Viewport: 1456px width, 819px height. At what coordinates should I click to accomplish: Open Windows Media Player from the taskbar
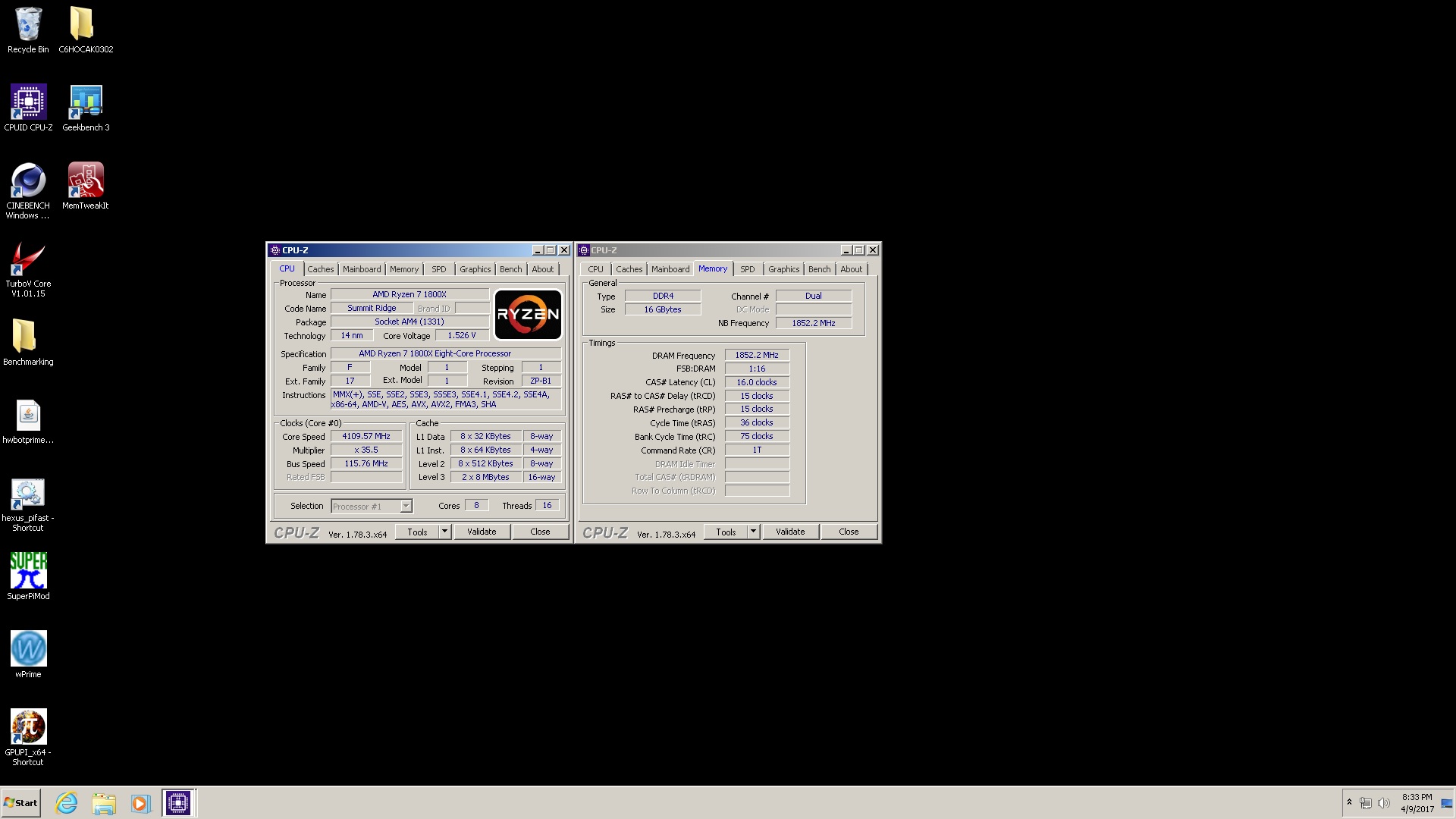click(x=140, y=803)
